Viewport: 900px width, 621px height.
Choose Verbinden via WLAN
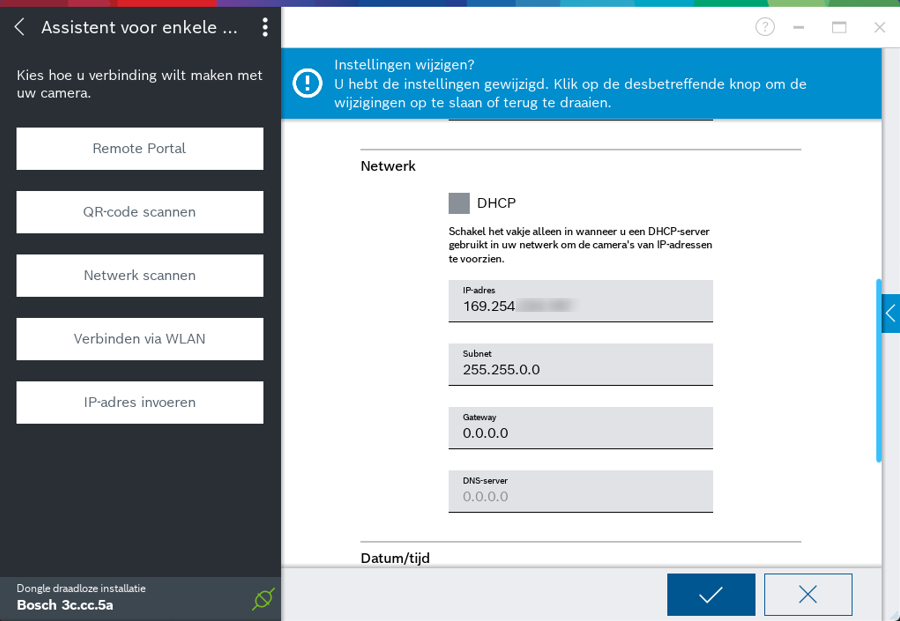(x=139, y=339)
